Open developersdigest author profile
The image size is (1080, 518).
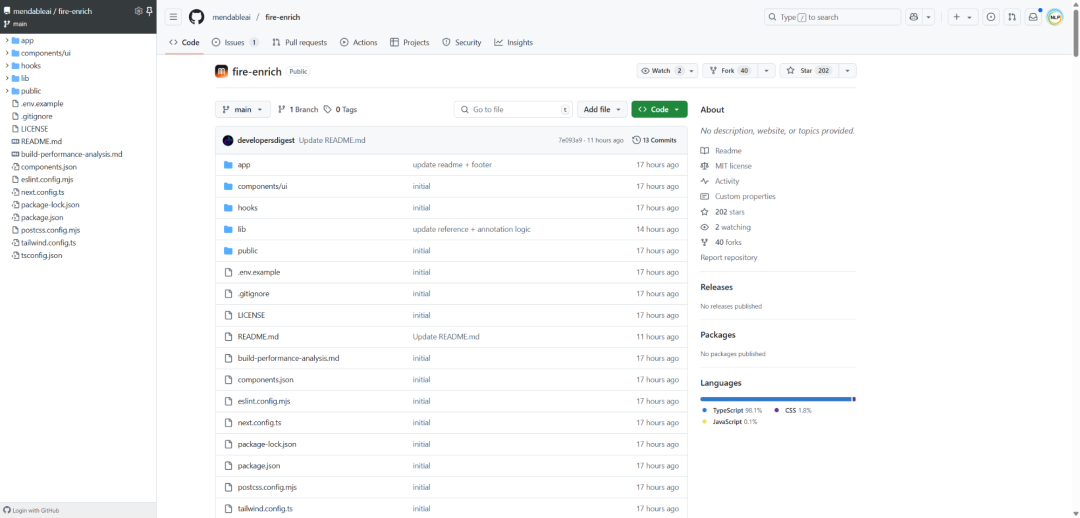point(266,140)
